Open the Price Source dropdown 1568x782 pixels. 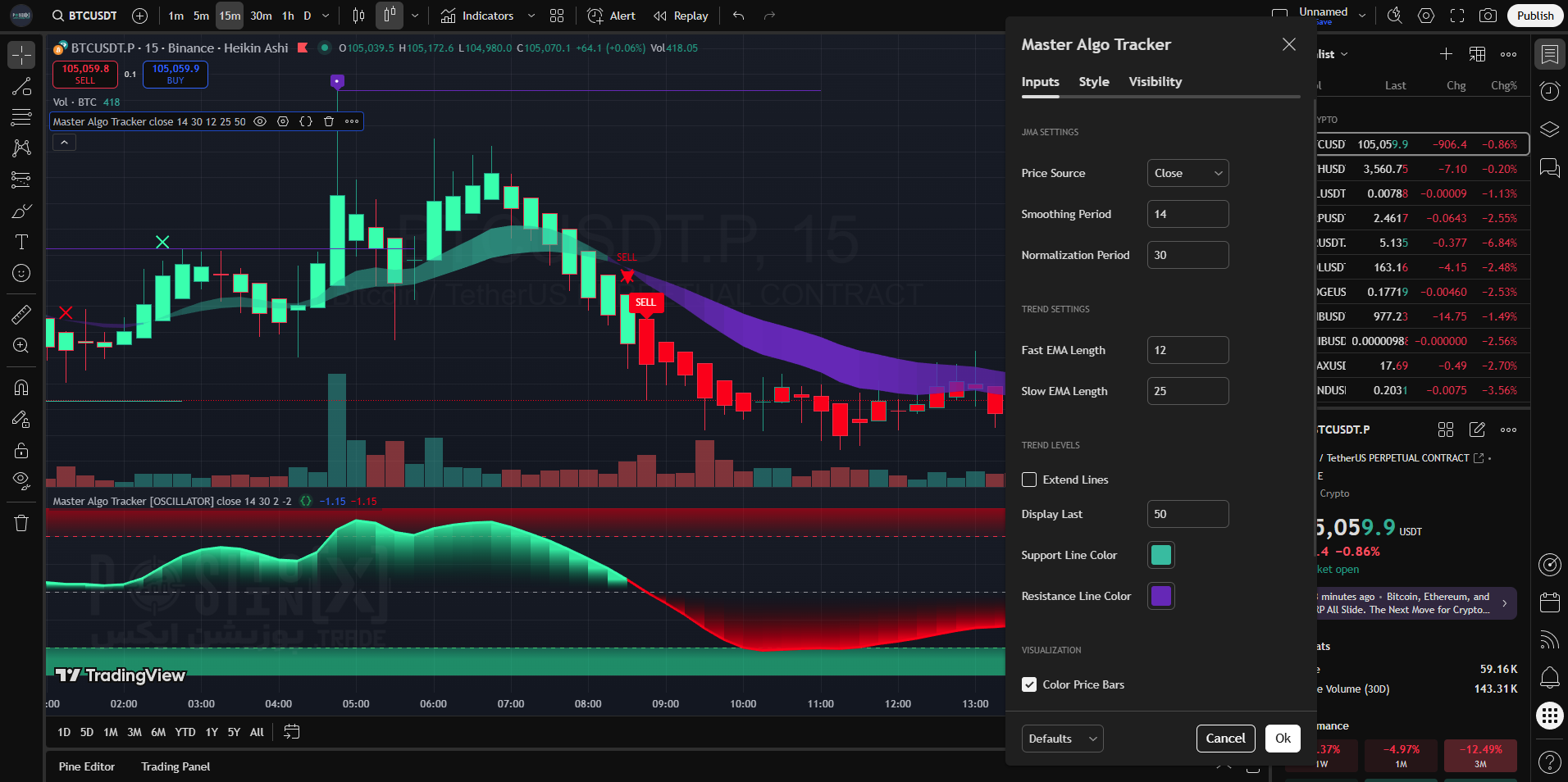1187,173
